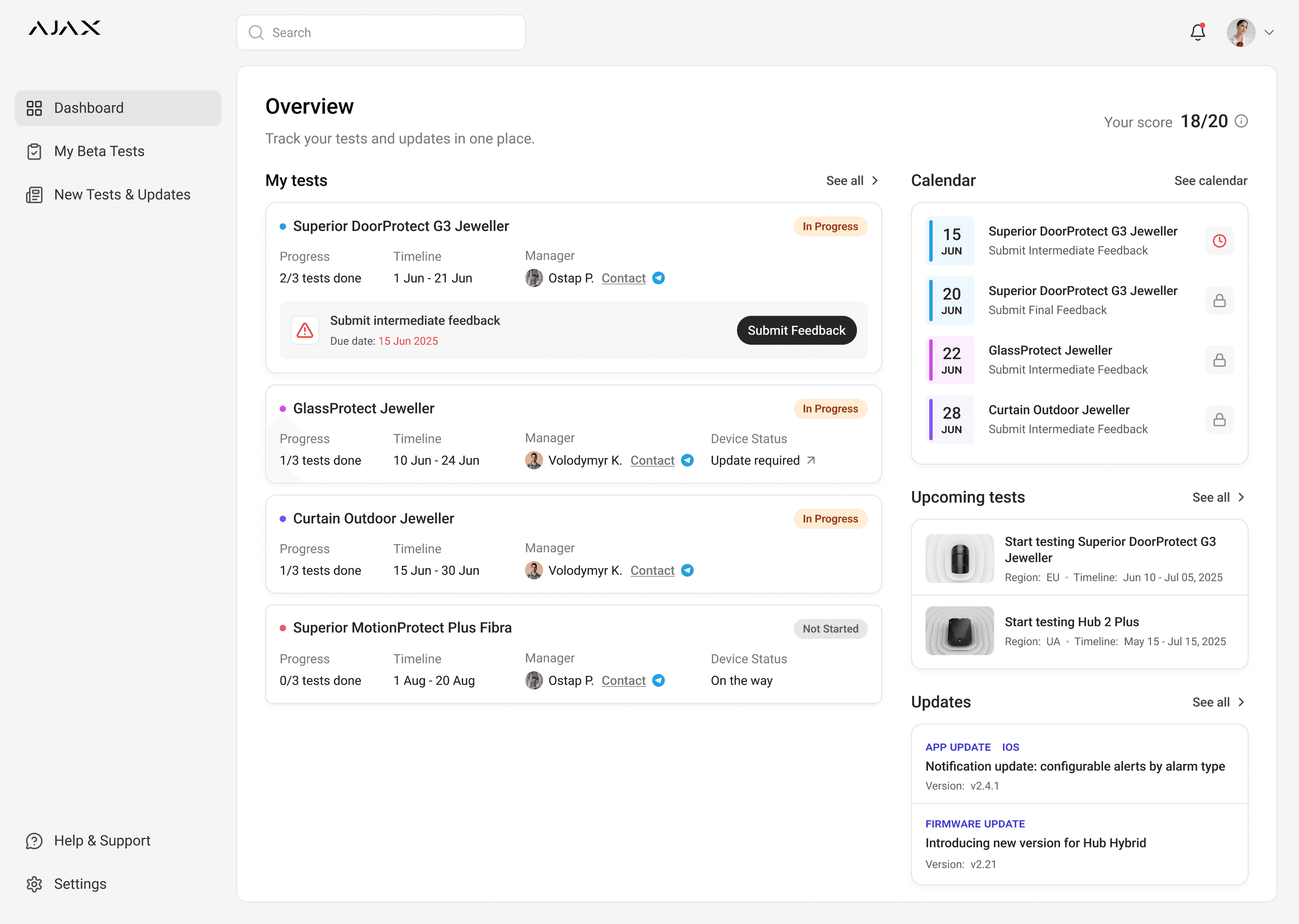Select the 15 JUN calendar date tile

[x=950, y=241]
